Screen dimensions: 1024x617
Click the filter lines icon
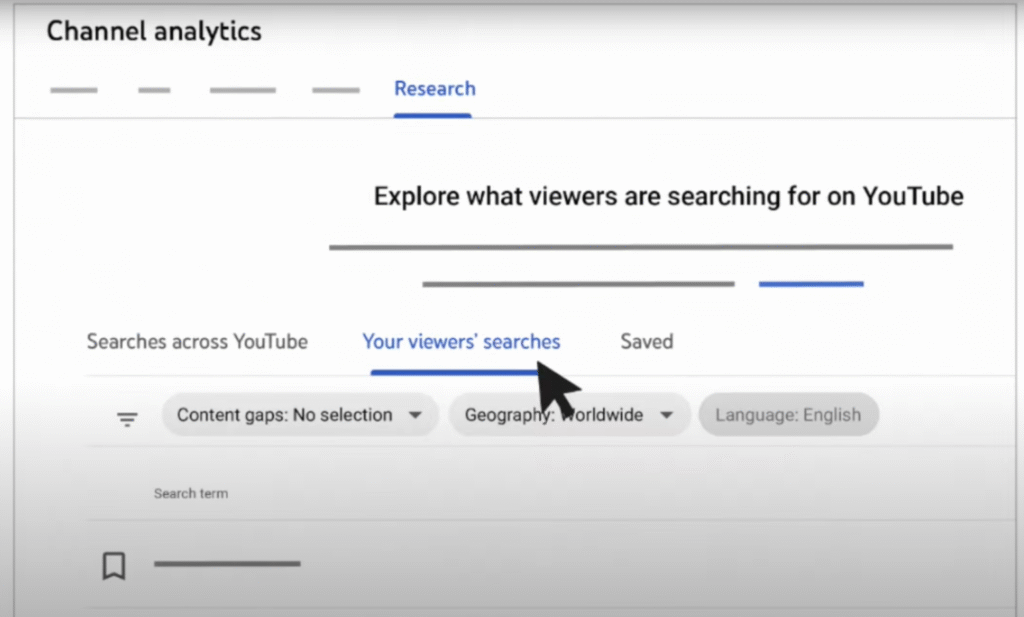[x=127, y=419]
